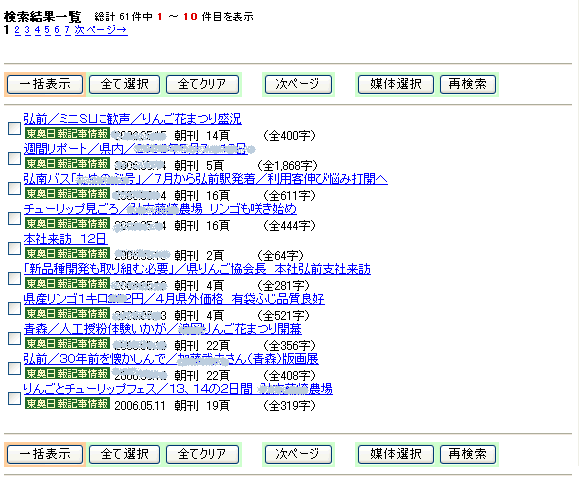
Task: Click the date text 2006.05.11
Action: click(x=140, y=406)
